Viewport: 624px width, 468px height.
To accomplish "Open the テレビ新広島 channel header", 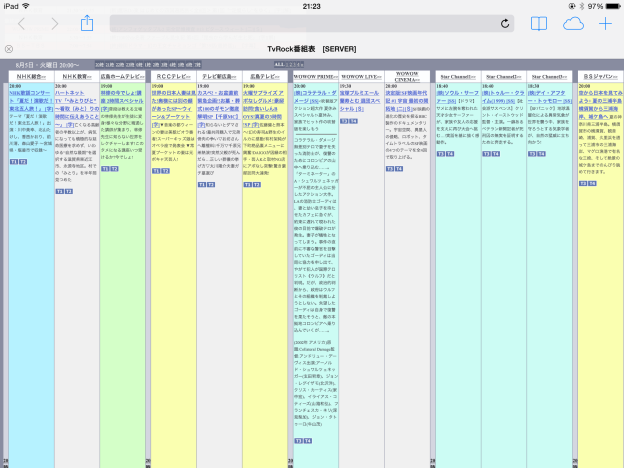I will pyautogui.click(x=219, y=76).
